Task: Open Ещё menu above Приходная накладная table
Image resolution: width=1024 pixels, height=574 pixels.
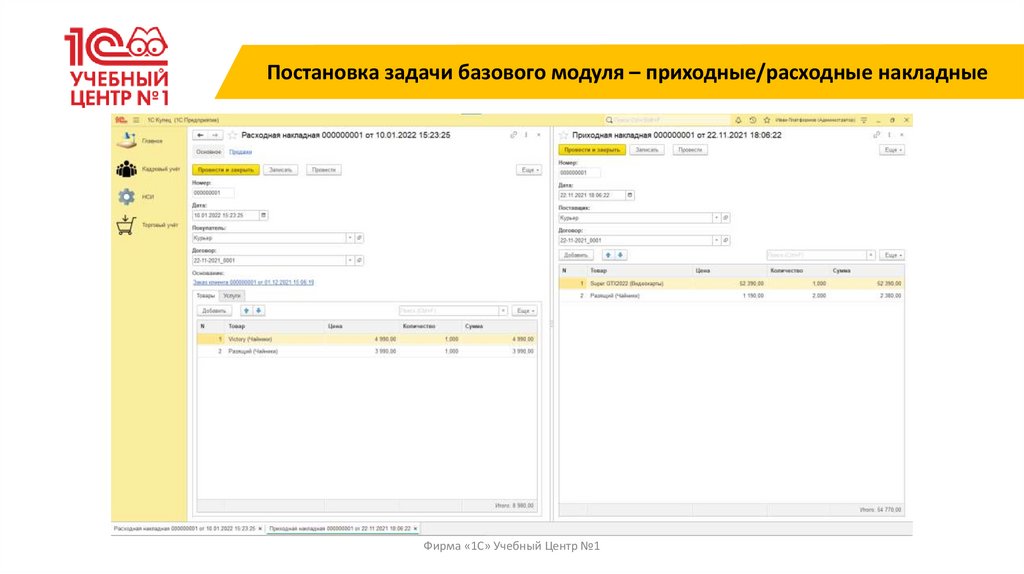Action: click(892, 255)
